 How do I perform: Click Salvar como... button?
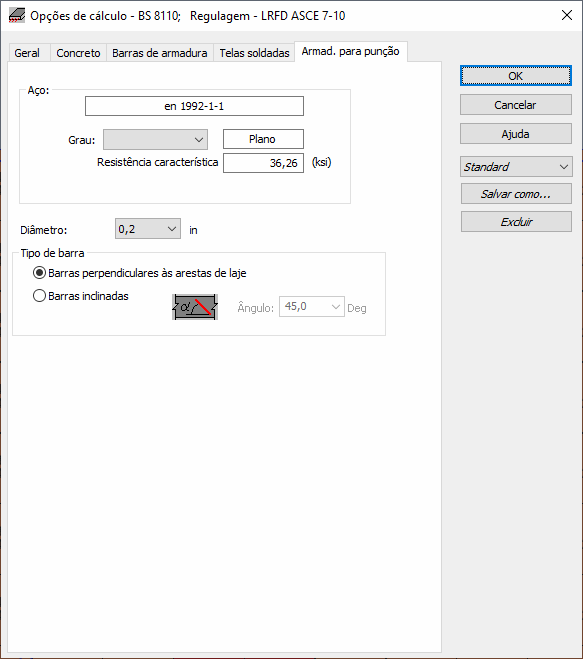(516, 194)
